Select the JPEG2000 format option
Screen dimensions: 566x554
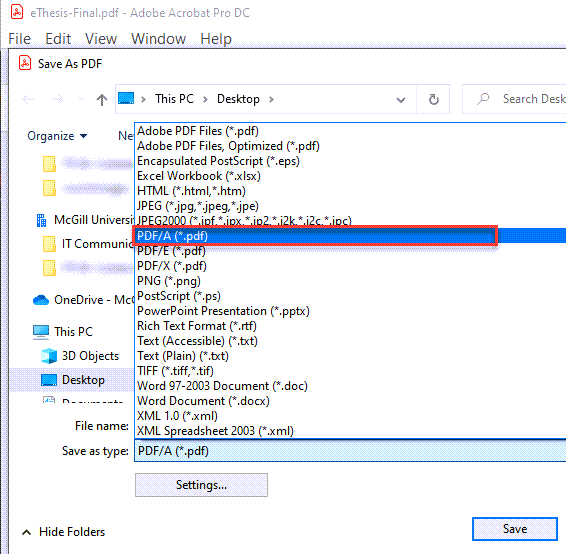244,220
